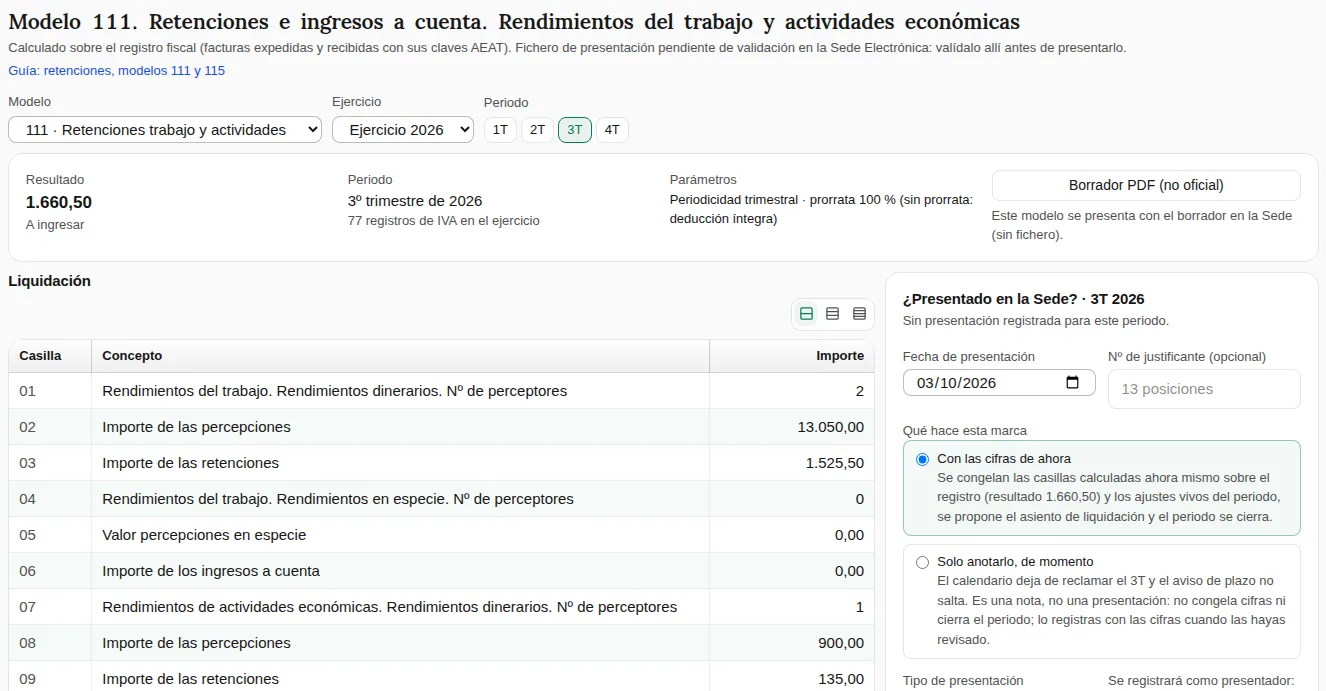This screenshot has width=1326, height=691.
Task: Click the Importe column header
Action: (x=792, y=356)
